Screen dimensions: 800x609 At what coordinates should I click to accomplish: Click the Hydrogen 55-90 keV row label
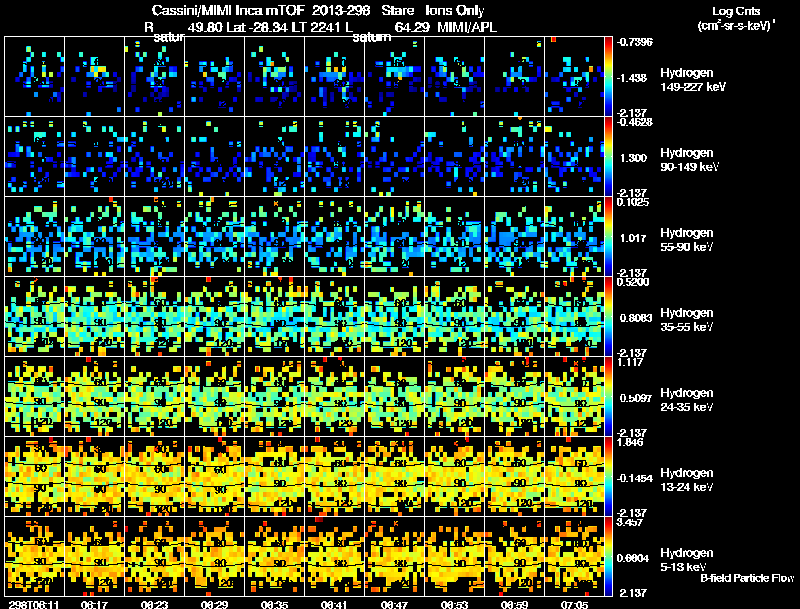click(686, 240)
